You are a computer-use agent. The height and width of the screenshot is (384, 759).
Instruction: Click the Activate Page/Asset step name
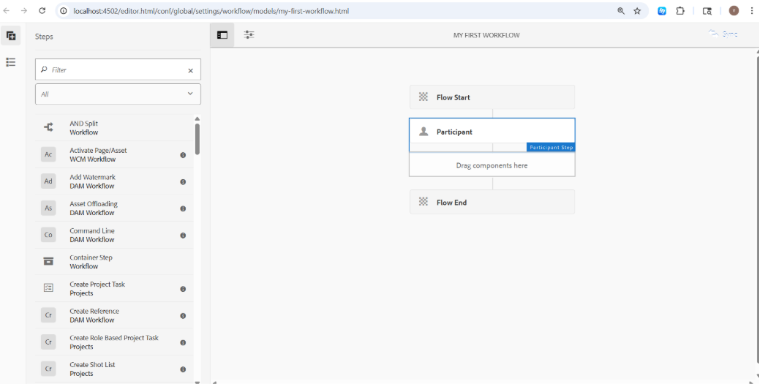(98, 151)
